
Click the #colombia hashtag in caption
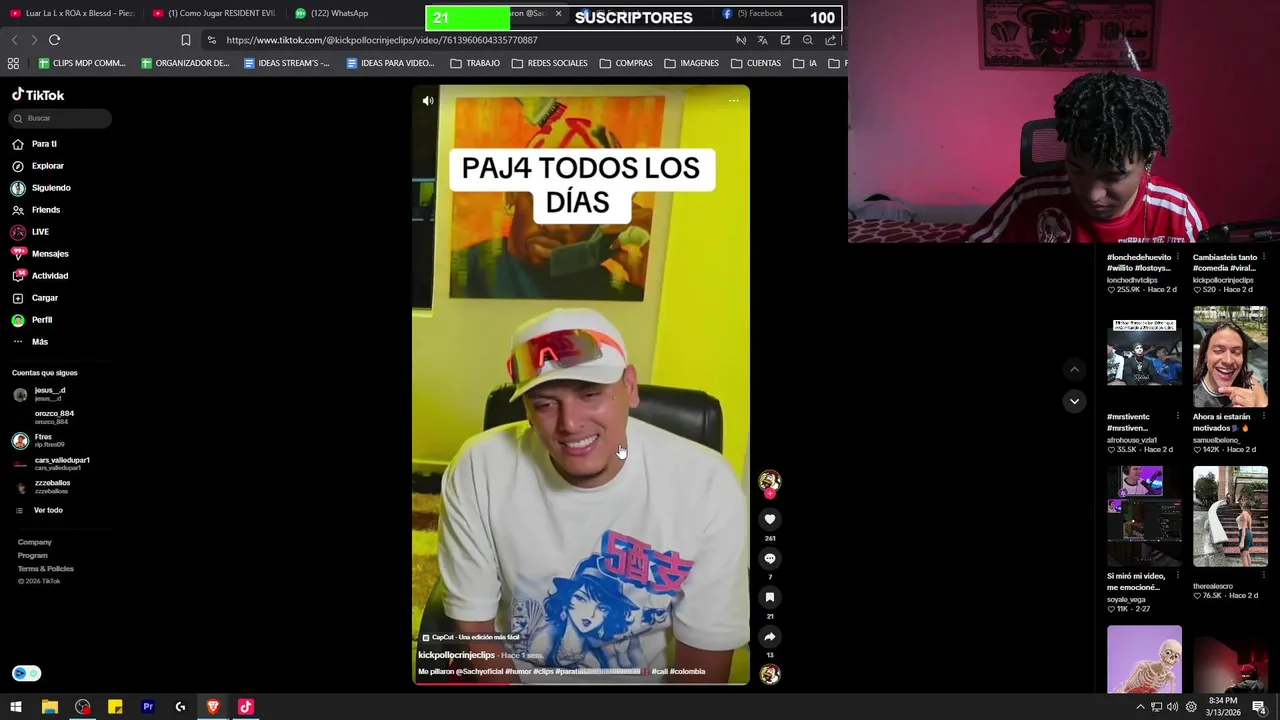(x=688, y=672)
